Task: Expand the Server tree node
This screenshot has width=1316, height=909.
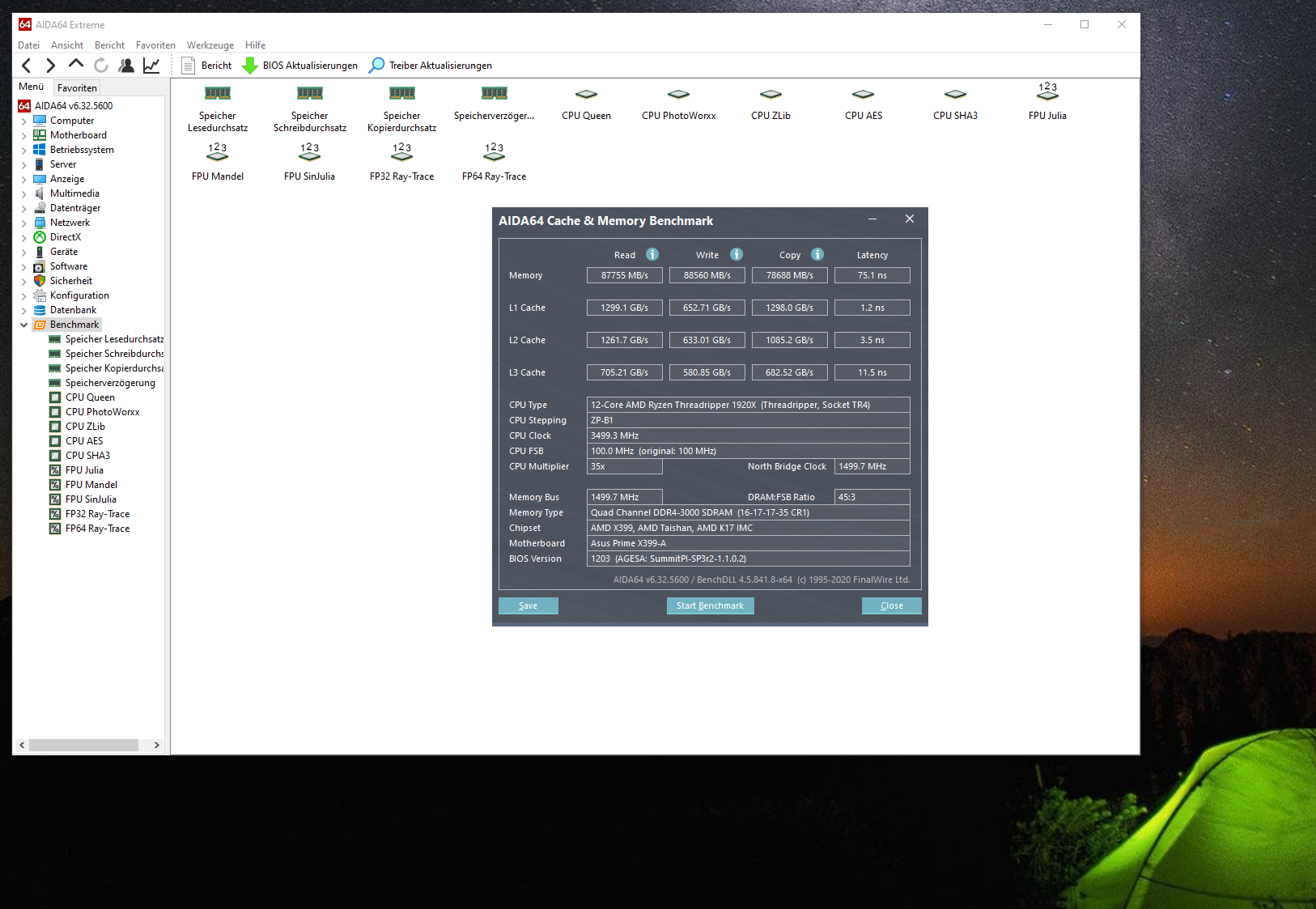Action: (24, 165)
